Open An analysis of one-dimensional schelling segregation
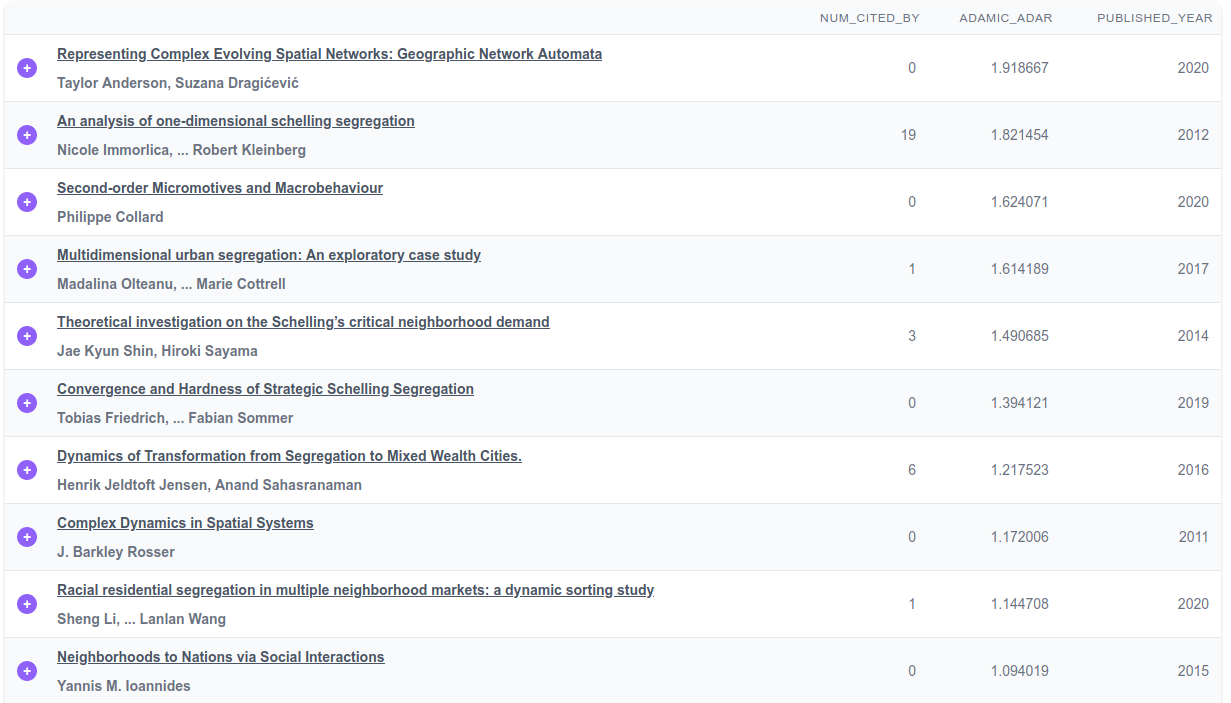Screen dimensions: 1231x703 pyautogui.click(x=235, y=121)
